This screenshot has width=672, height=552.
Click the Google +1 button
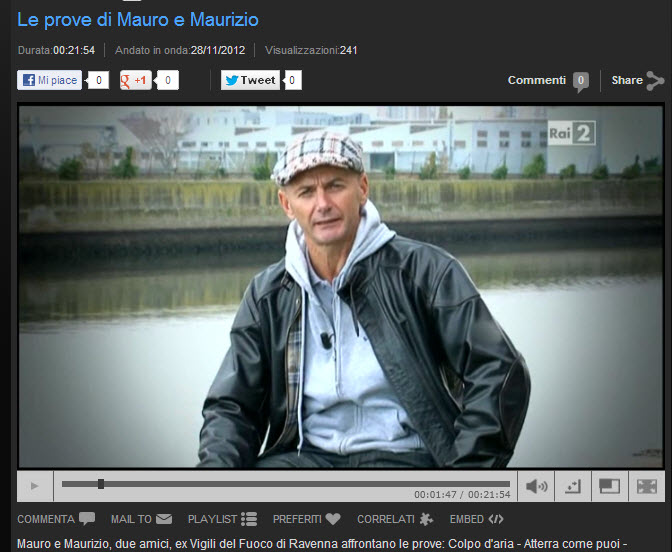pos(135,81)
